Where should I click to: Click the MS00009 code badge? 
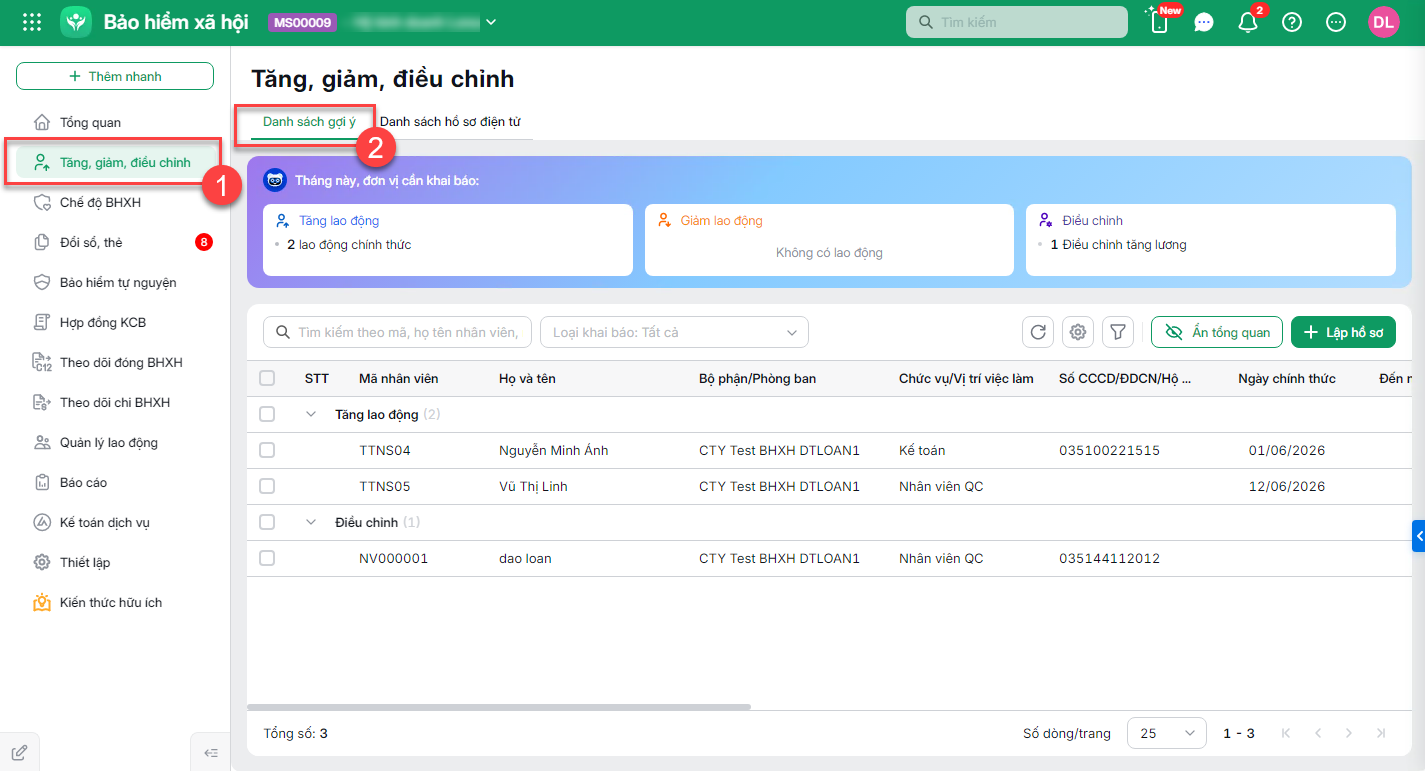coord(303,22)
